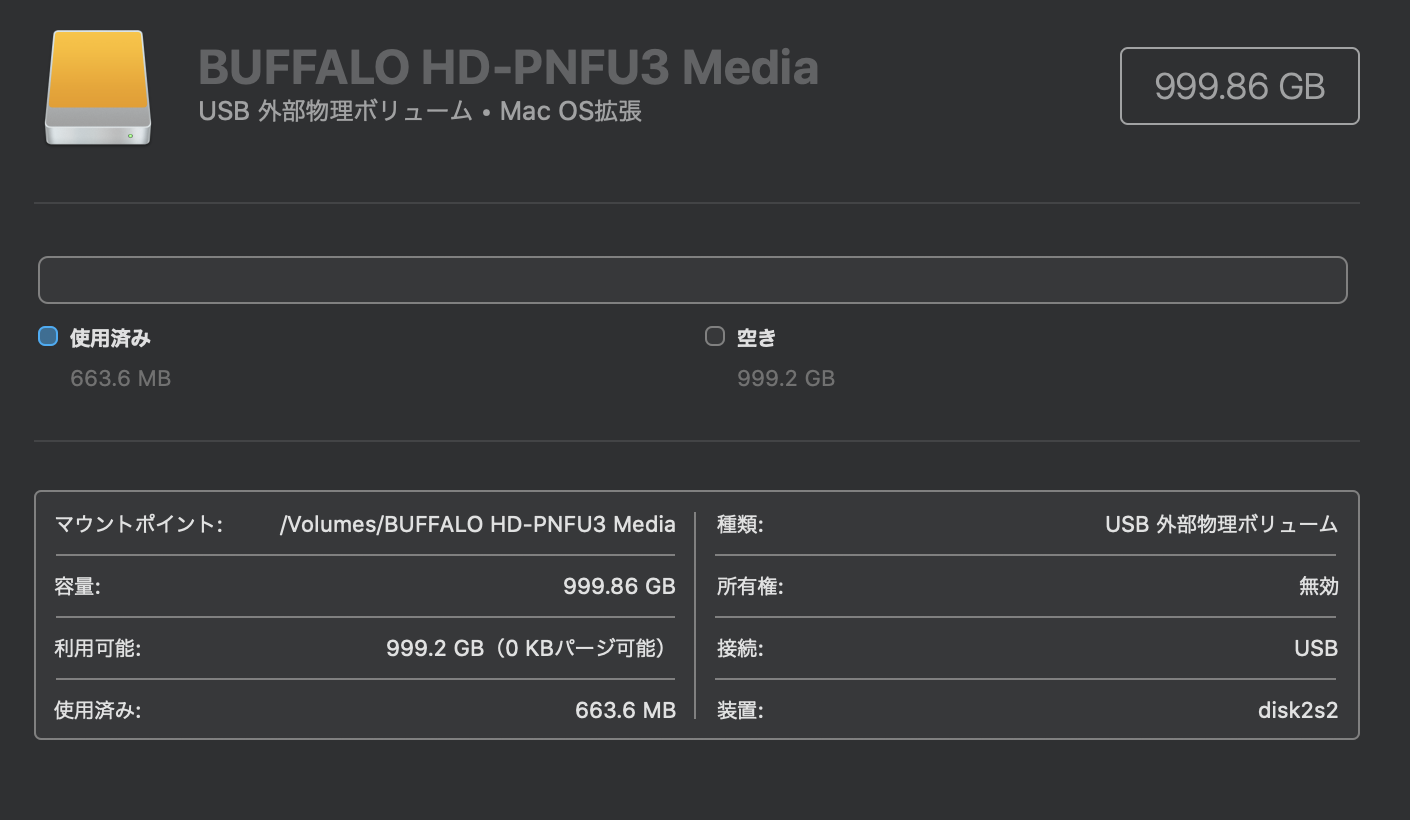Click the 999.86 GB capacity box at top
This screenshot has width=1410, height=820.
[1239, 86]
